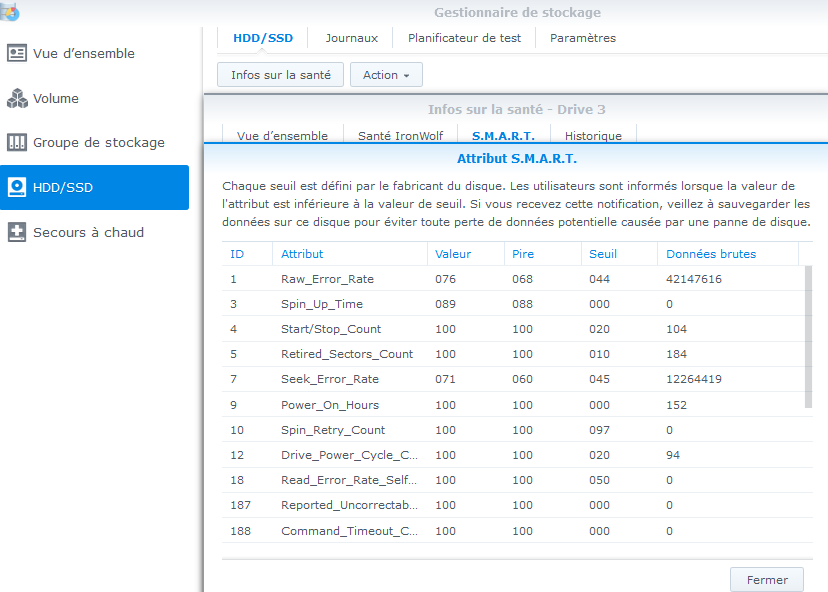Switch to the Journaux tab

[x=352, y=38]
